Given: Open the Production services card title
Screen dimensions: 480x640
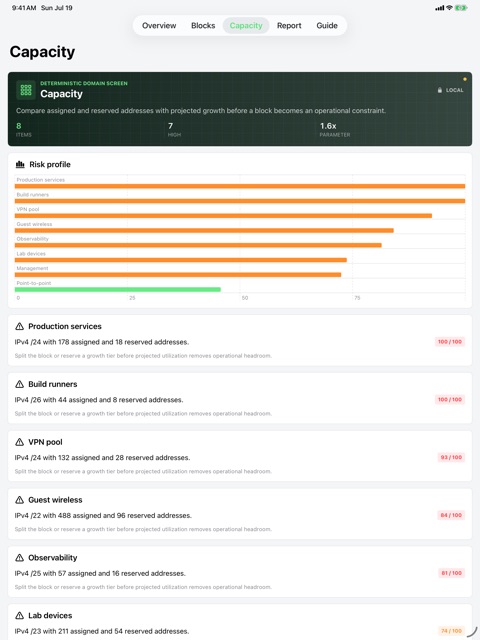Looking at the screenshot, I should pyautogui.click(x=65, y=326).
